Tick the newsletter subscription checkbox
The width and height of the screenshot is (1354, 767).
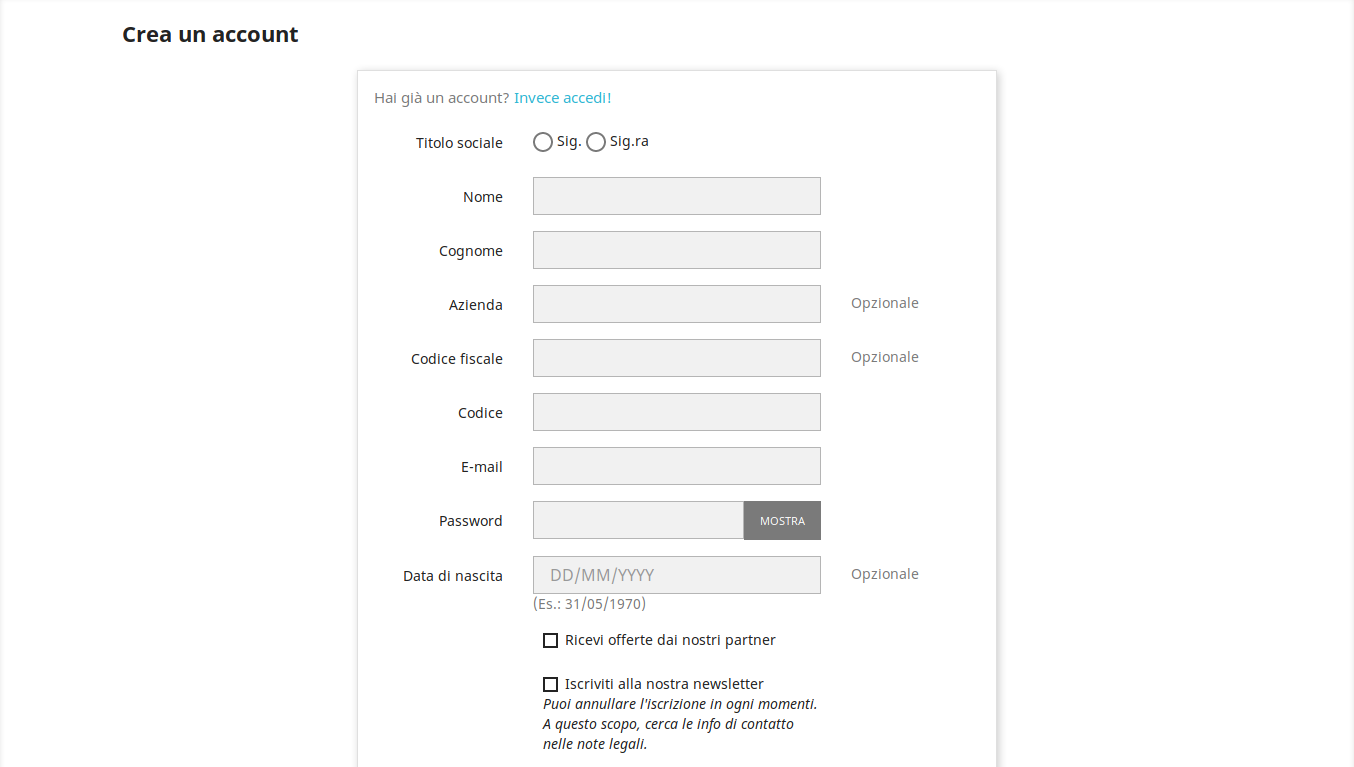pos(550,684)
